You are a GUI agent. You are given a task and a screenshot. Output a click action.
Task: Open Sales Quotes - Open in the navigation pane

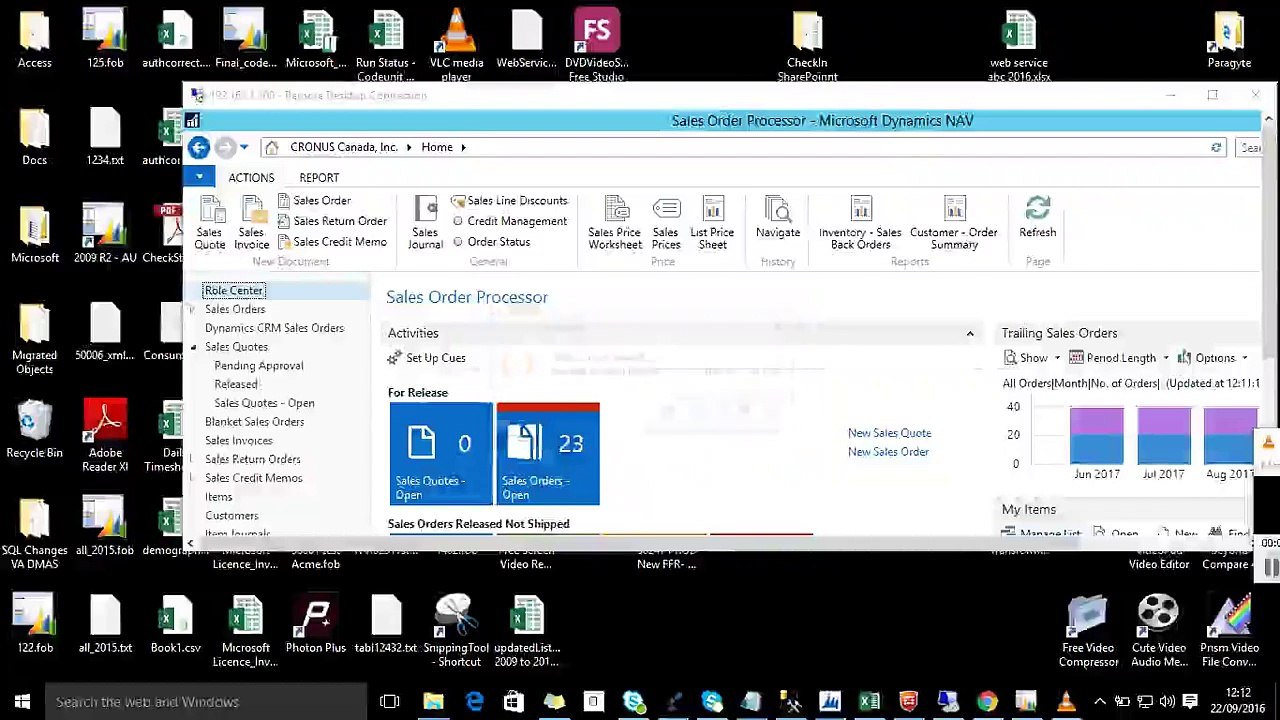click(264, 403)
